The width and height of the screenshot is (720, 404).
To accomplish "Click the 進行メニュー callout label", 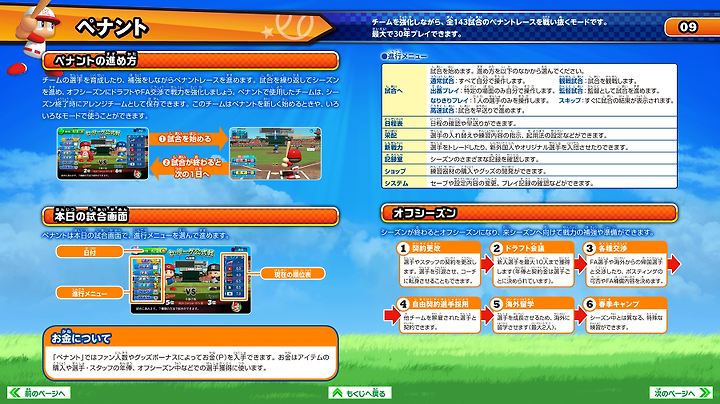I will click(90, 293).
